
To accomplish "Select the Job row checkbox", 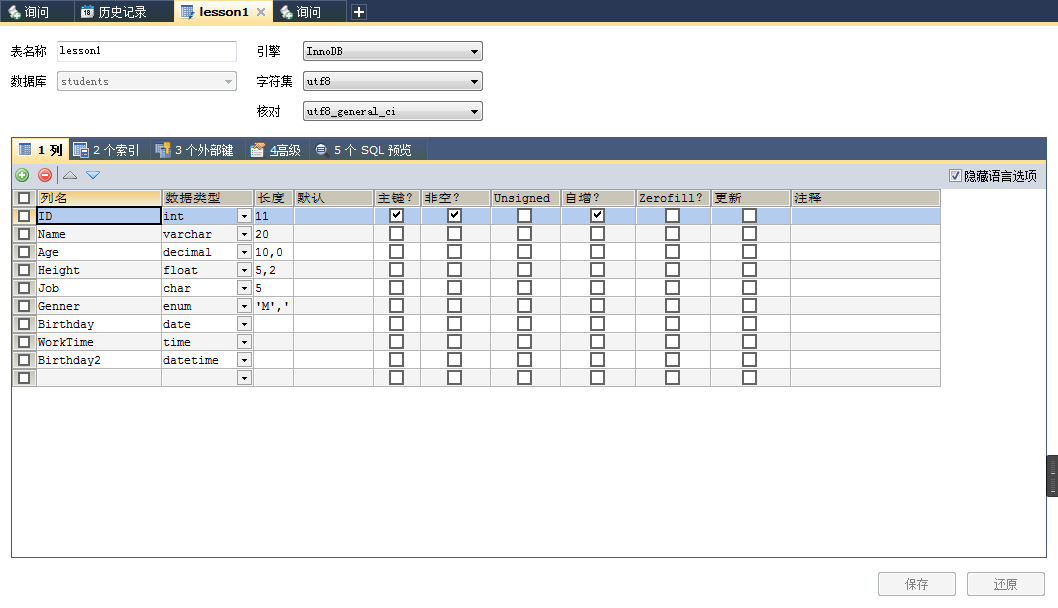I will (24, 287).
